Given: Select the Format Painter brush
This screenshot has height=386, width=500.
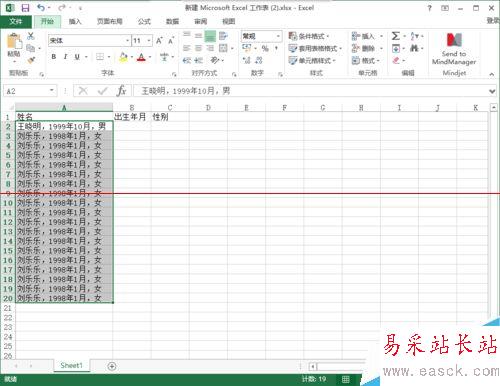Looking at the screenshot, I should click(x=31, y=60).
